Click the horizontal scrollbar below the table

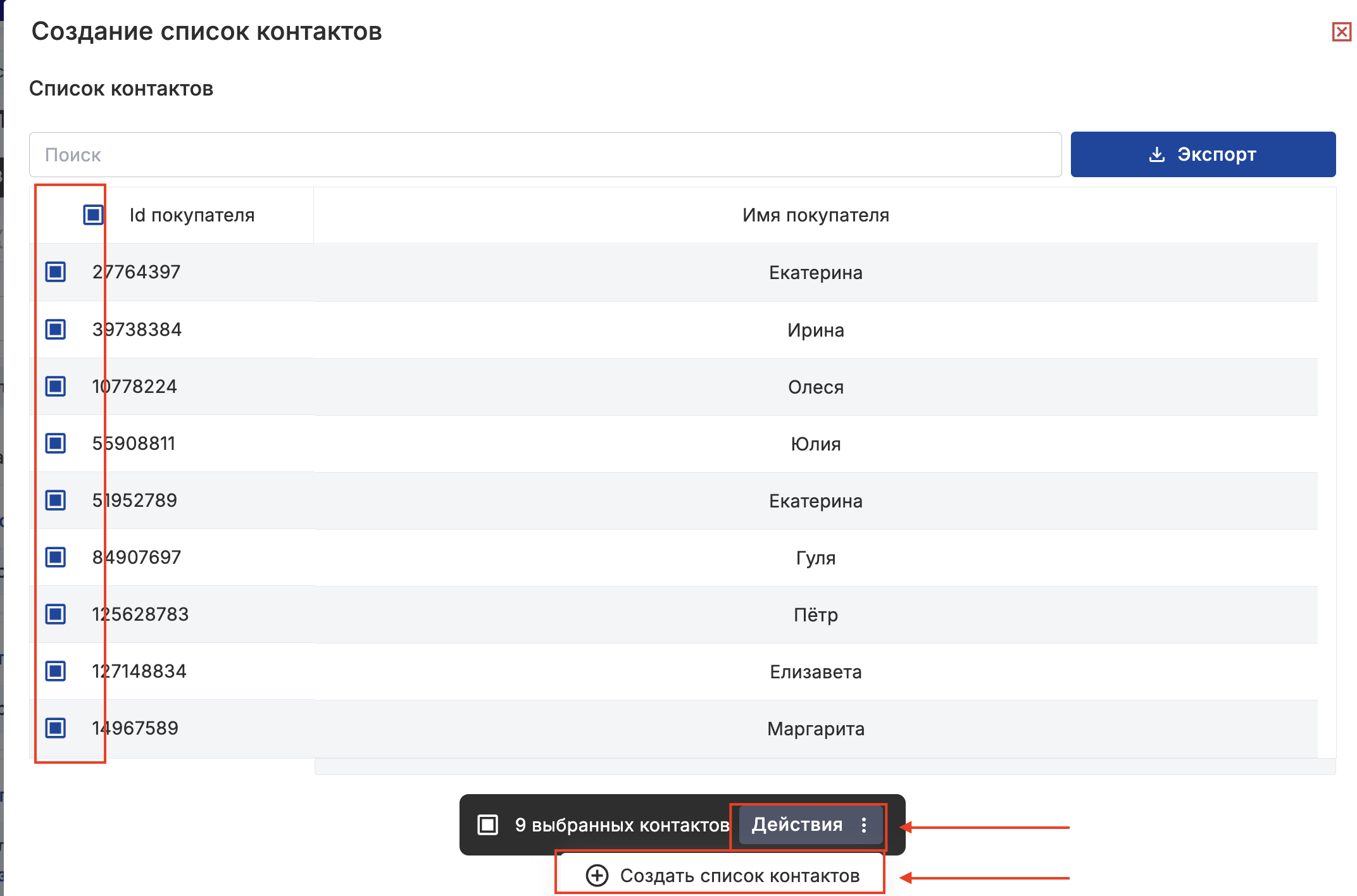coord(825,766)
